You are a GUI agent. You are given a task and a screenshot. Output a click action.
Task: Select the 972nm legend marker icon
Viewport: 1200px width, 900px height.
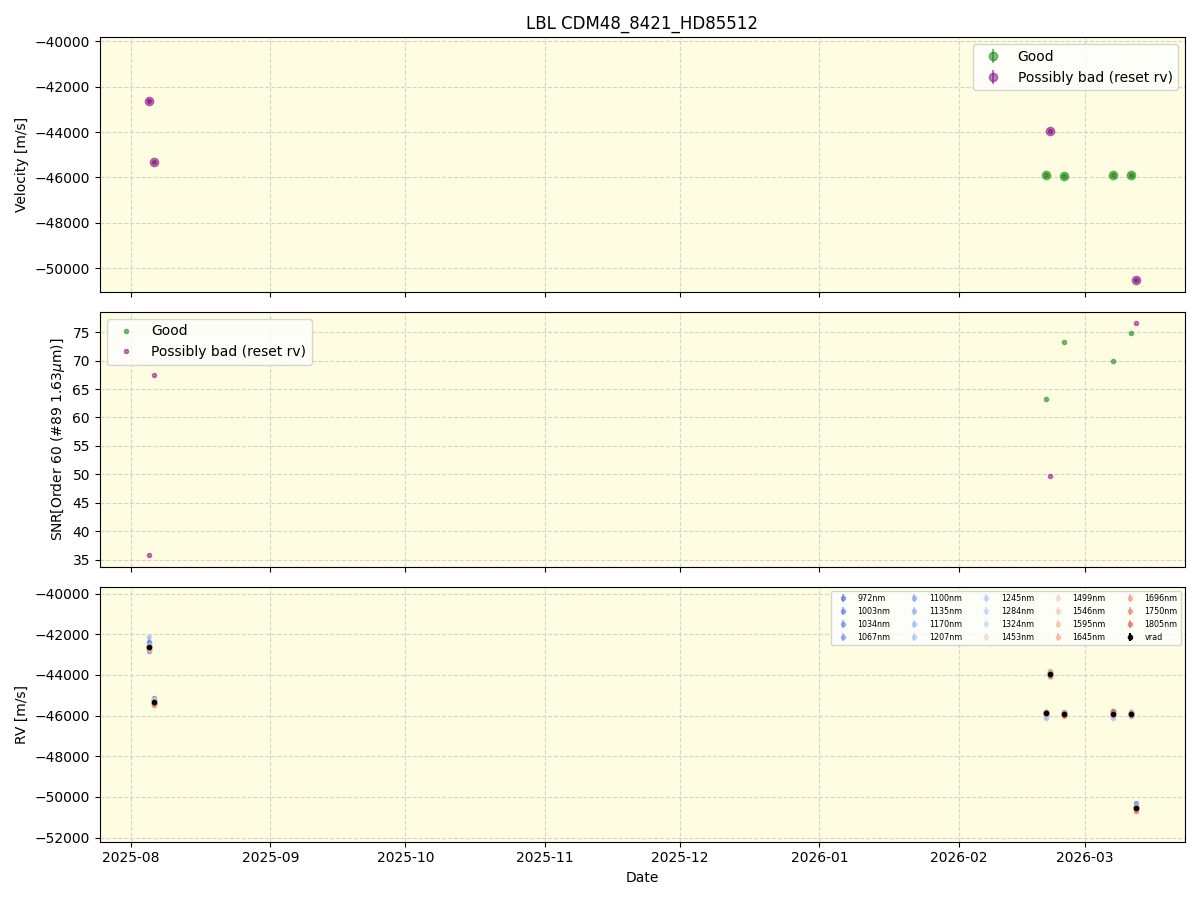(843, 598)
